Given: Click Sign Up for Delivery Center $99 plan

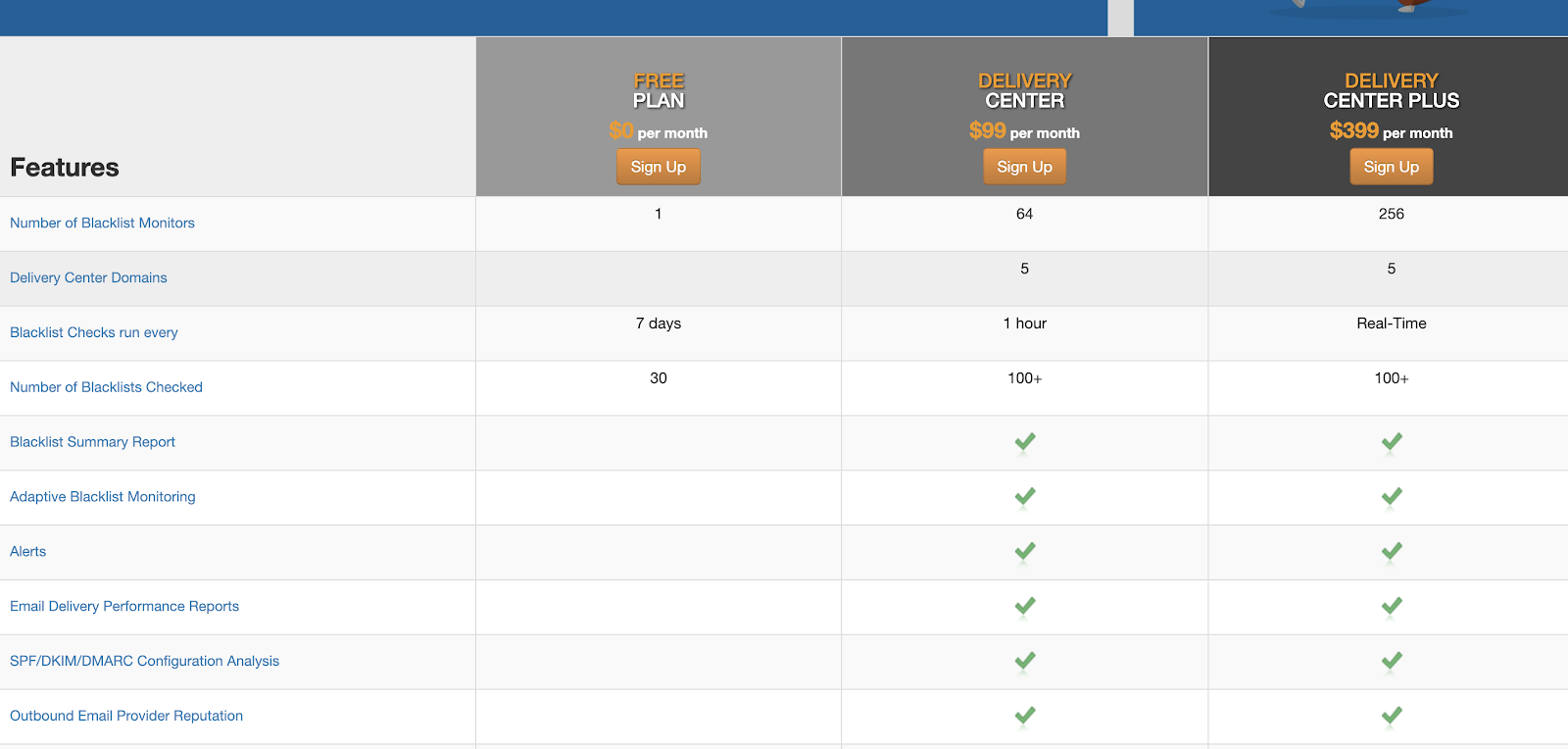Looking at the screenshot, I should (1024, 167).
